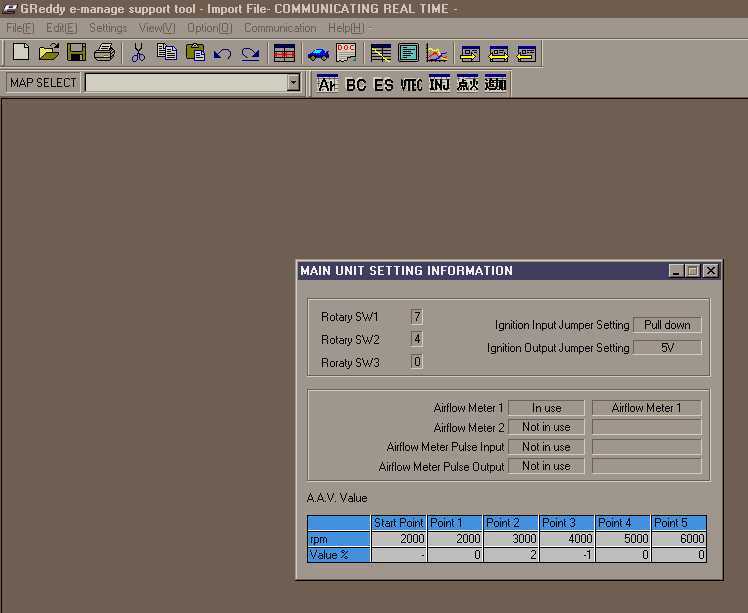Click the Roraty SW3 value 0
The width and height of the screenshot is (748, 613).
(416, 362)
